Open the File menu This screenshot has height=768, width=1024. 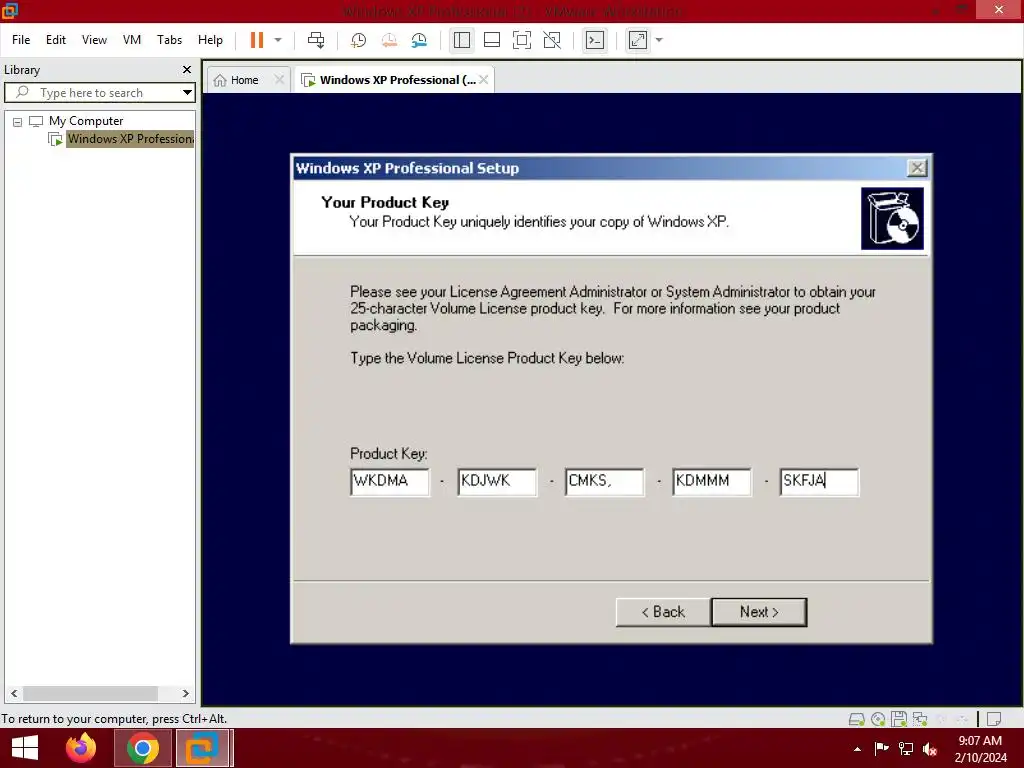pyautogui.click(x=21, y=40)
